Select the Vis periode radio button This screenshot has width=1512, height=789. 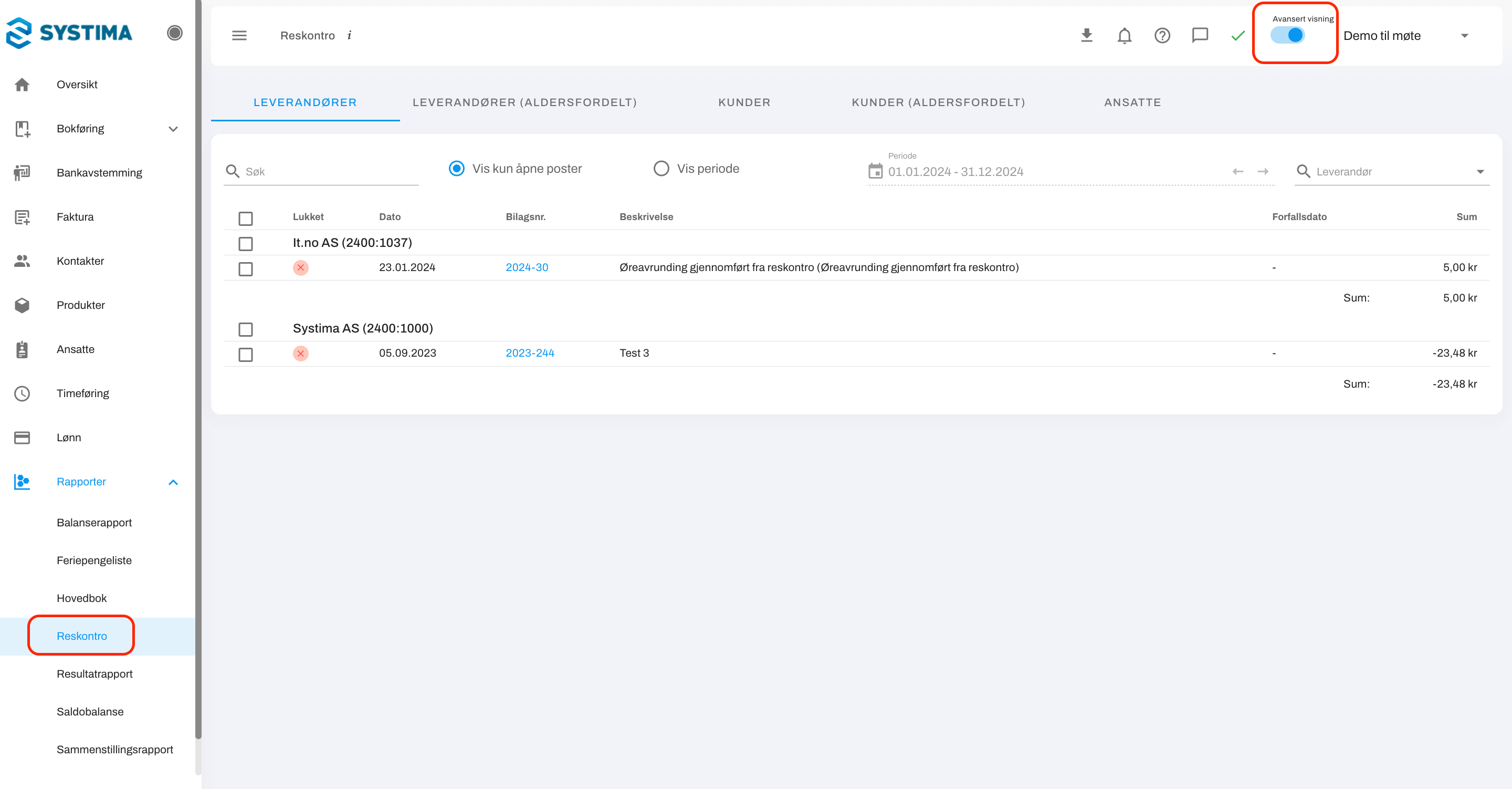pos(661,169)
